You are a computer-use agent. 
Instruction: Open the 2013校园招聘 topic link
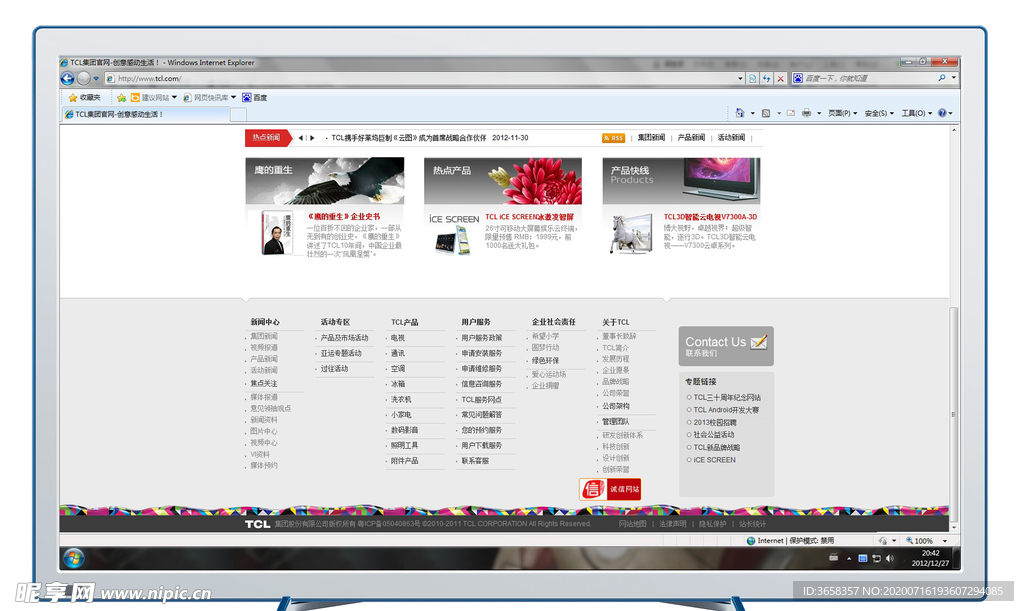(x=715, y=422)
